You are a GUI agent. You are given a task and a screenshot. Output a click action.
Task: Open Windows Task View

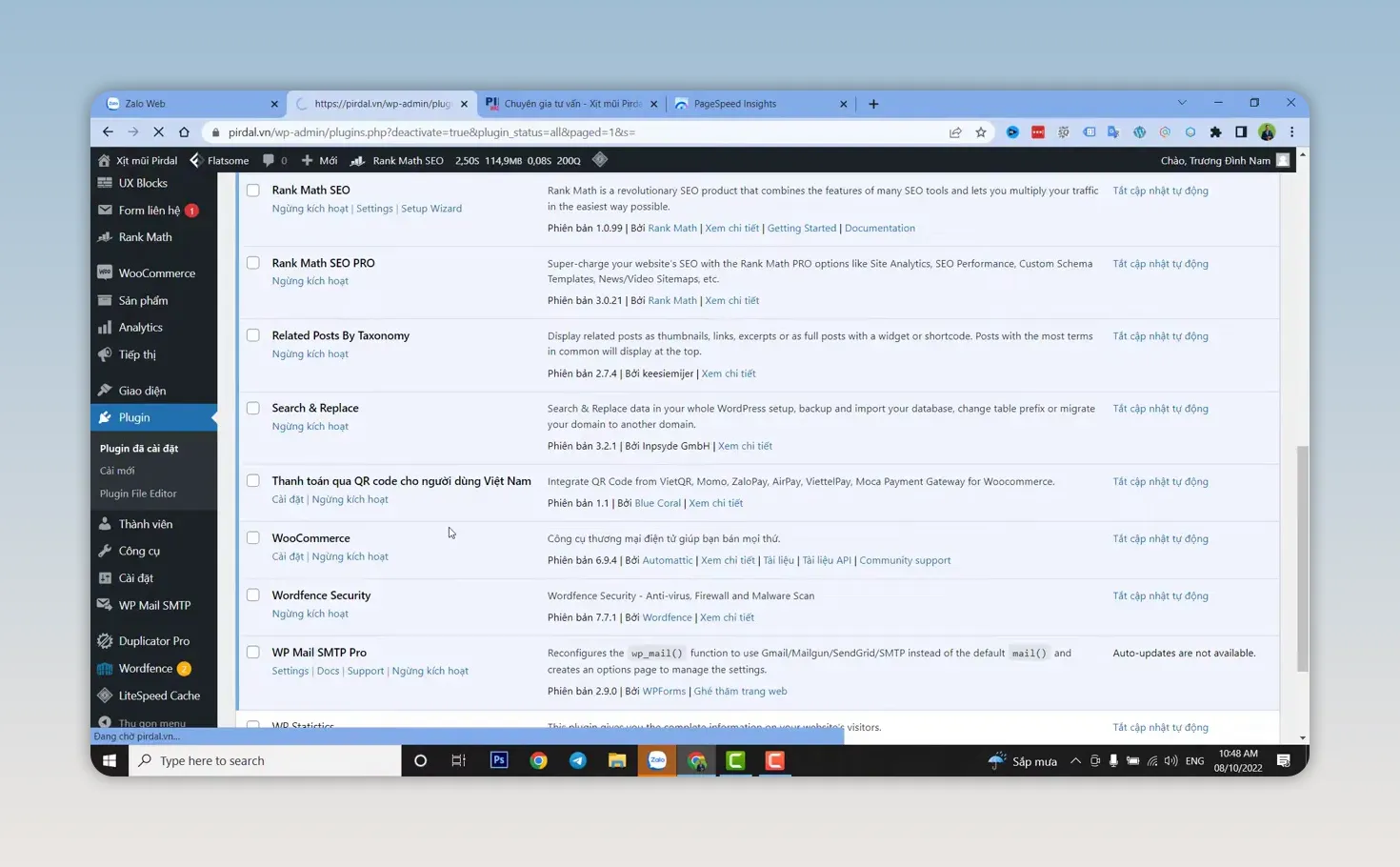[459, 760]
